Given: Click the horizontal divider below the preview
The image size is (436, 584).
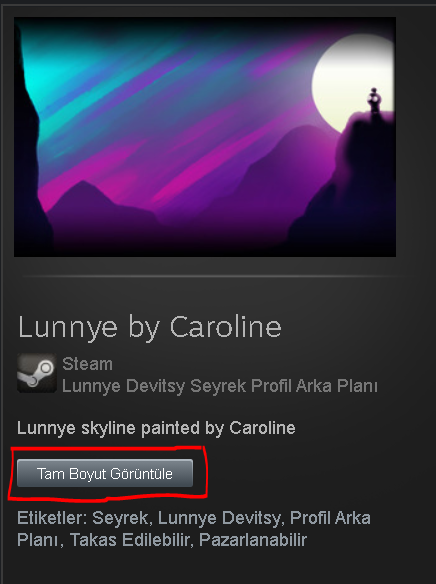Looking at the screenshot, I should coord(214,276).
